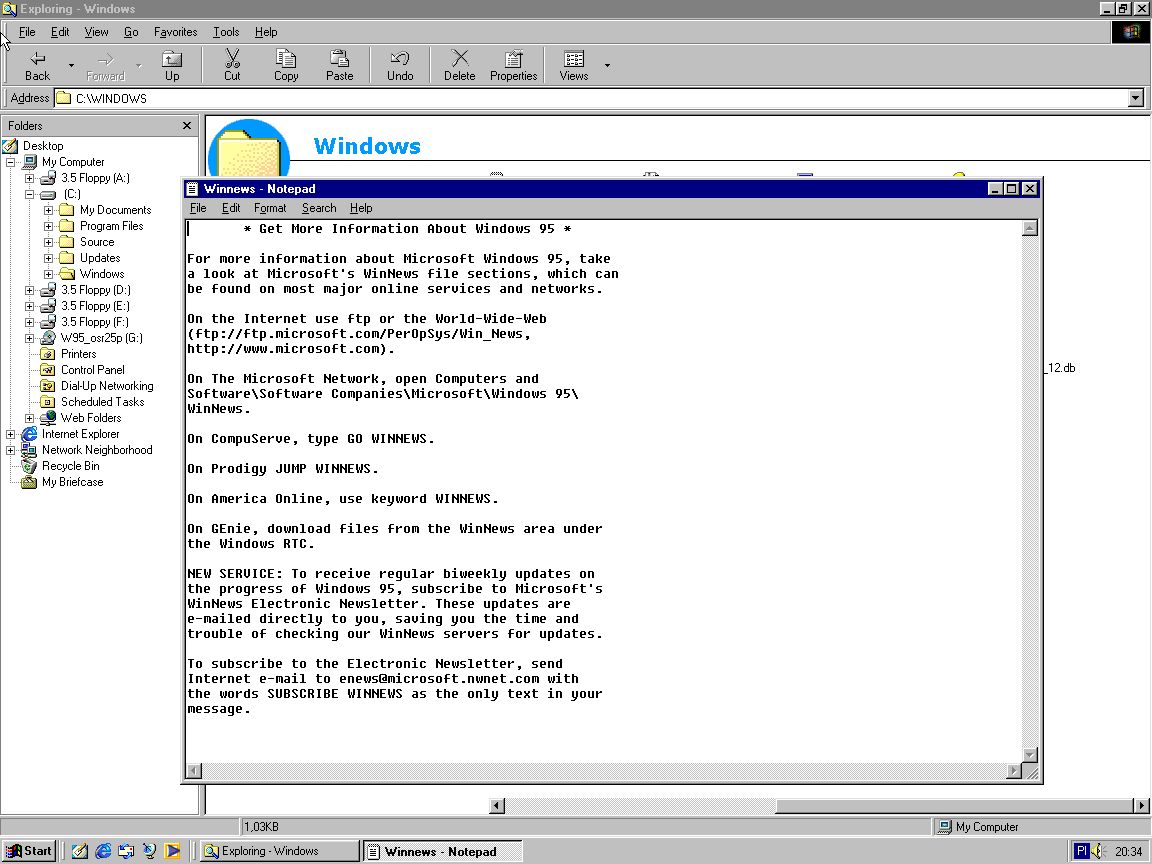Screen dimensions: 1152x864
Task: Click the 20:34 clock in tray
Action: tap(1128, 852)
